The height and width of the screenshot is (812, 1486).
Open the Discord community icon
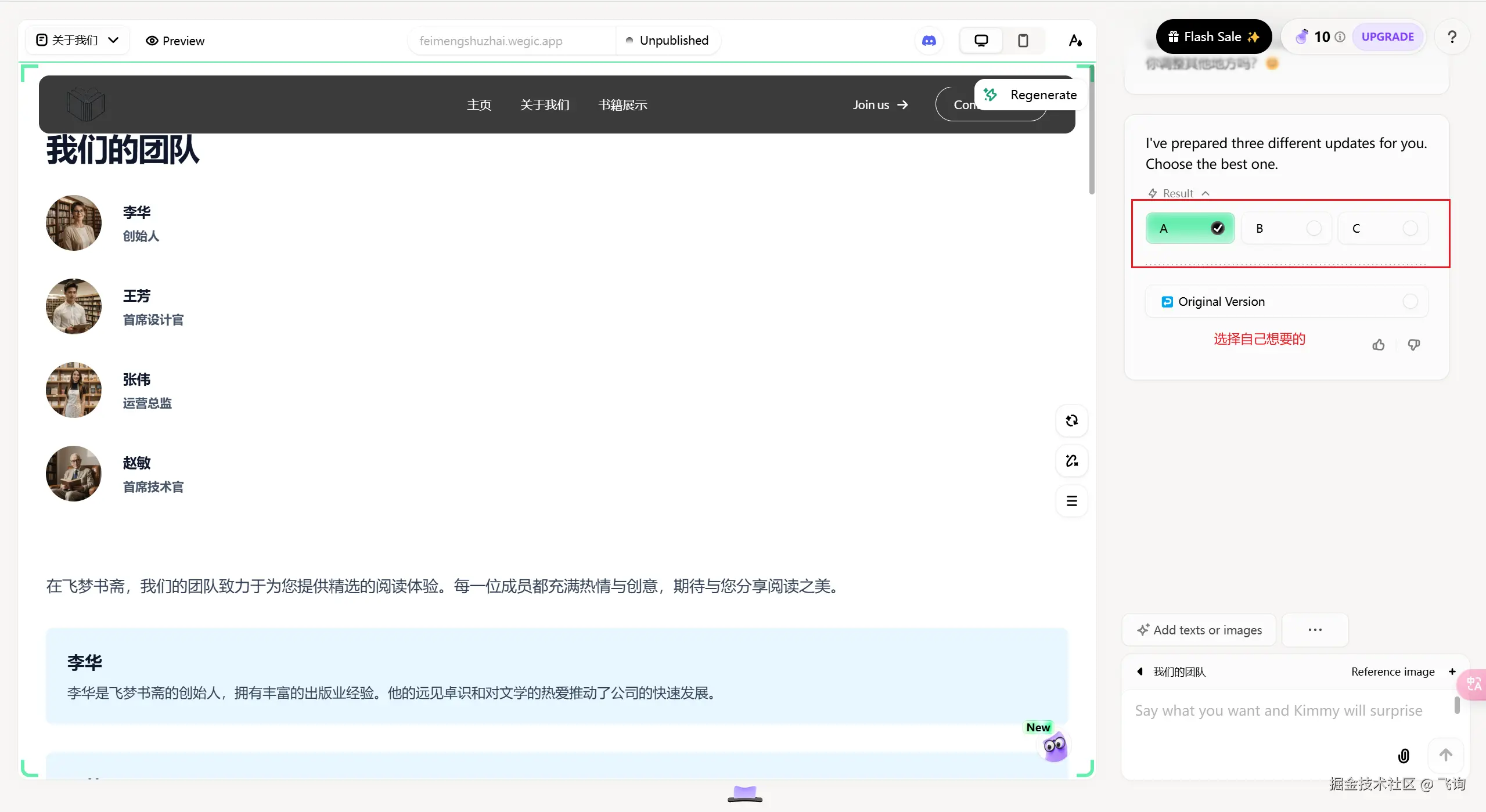click(929, 41)
